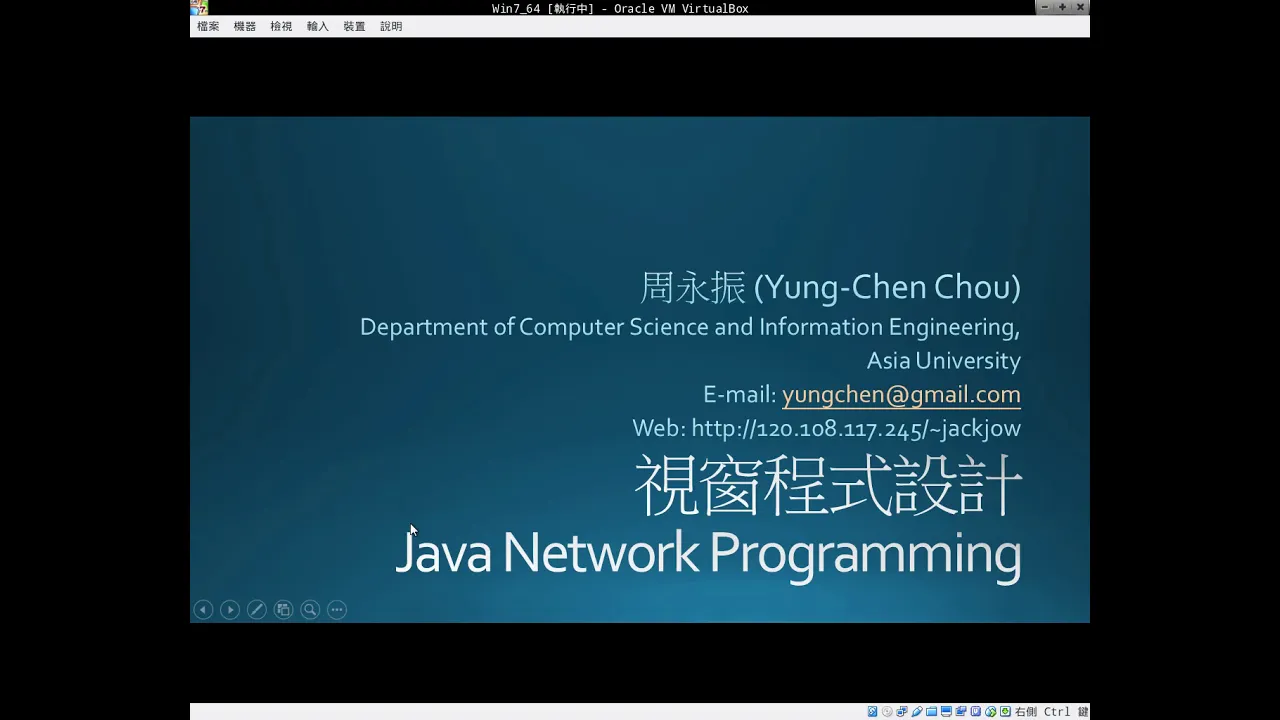Click the 視窗程式設計 heading on slide
1280x720 pixels.
coord(828,485)
